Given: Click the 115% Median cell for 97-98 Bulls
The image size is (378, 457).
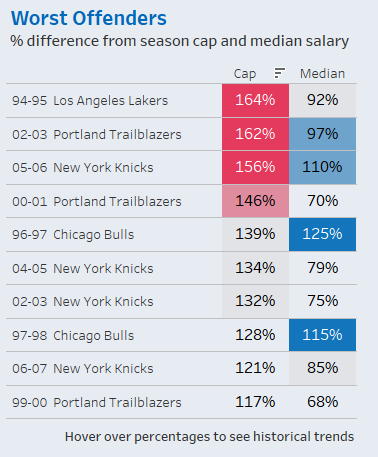Looking at the screenshot, I should pos(322,335).
